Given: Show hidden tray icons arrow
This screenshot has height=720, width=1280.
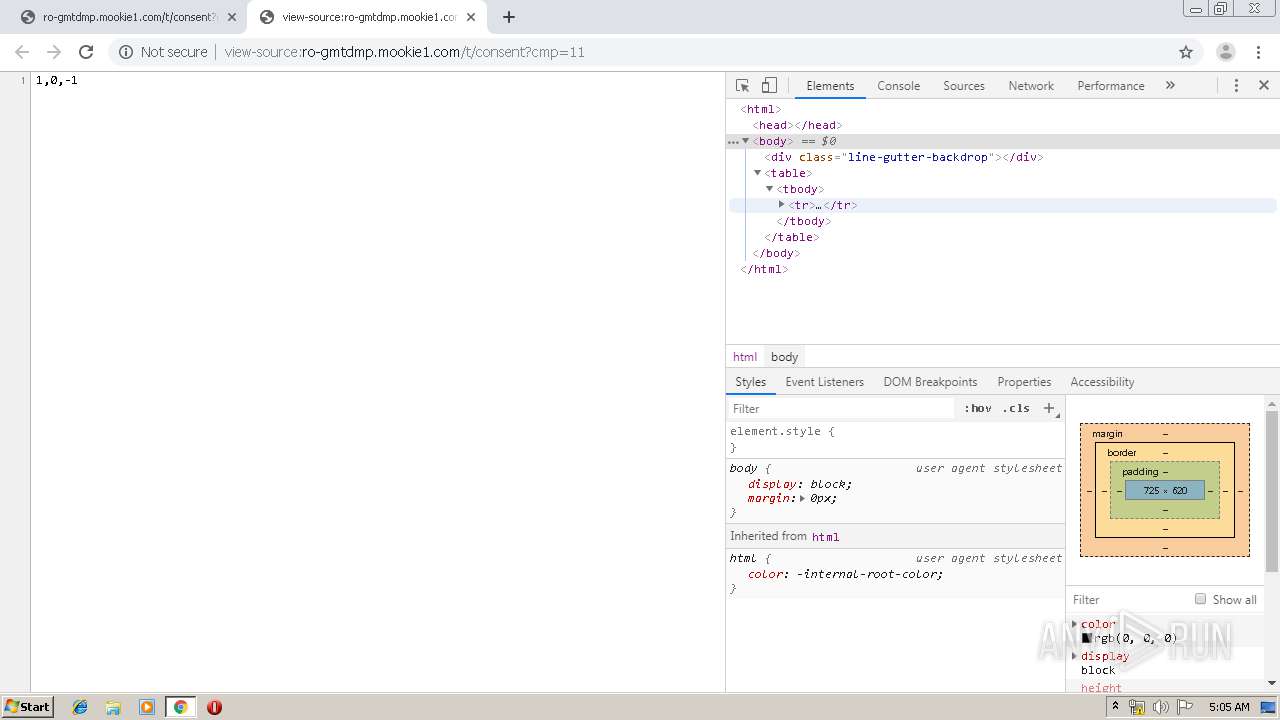Looking at the screenshot, I should click(1117, 706).
